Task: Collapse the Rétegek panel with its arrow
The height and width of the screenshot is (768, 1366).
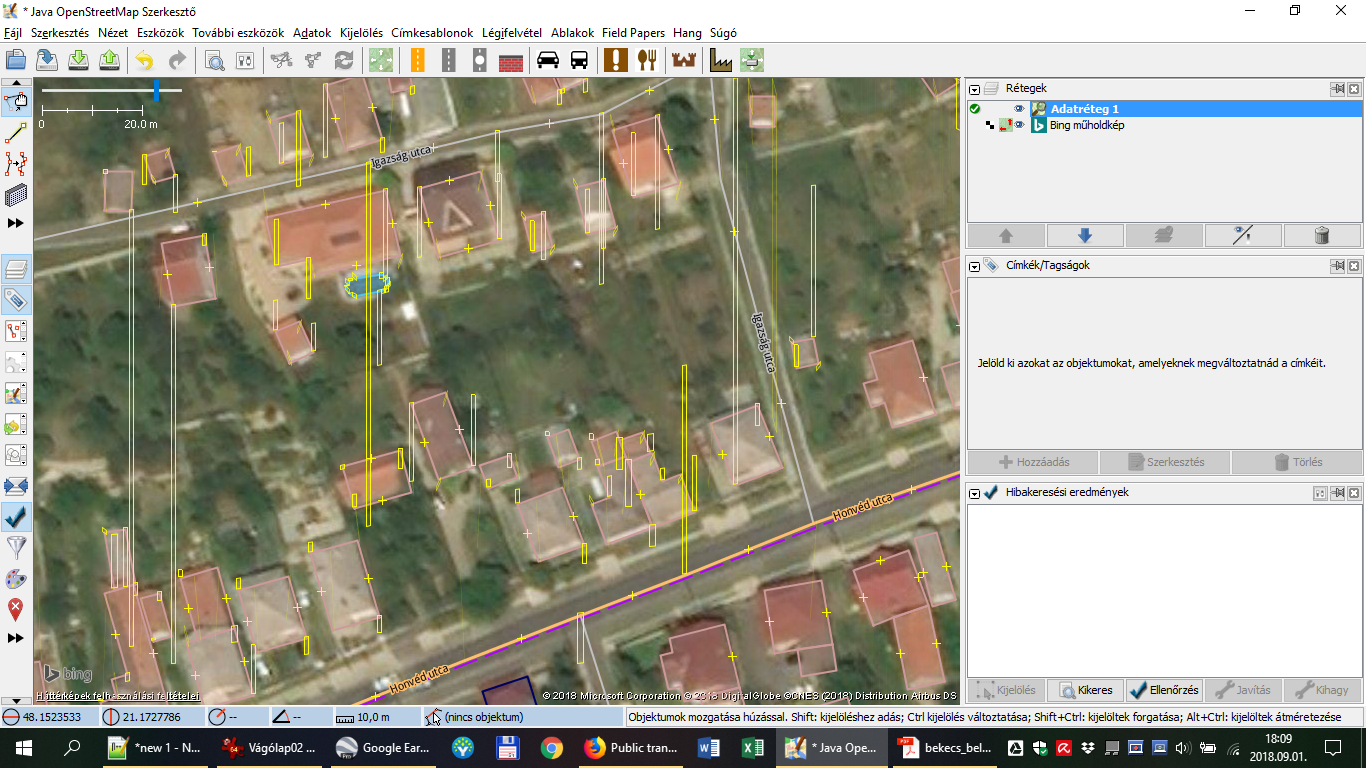Action: click(975, 89)
